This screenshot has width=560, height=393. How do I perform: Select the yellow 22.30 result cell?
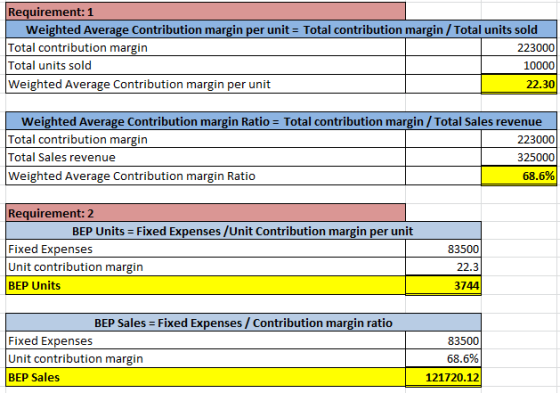pos(519,84)
